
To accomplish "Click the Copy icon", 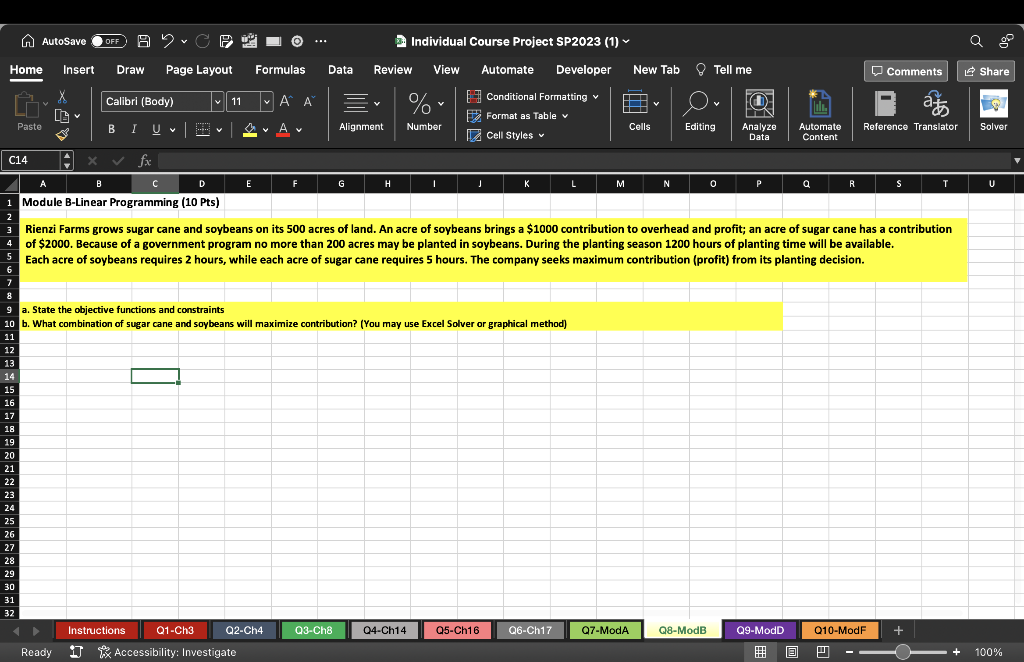I will point(62,116).
